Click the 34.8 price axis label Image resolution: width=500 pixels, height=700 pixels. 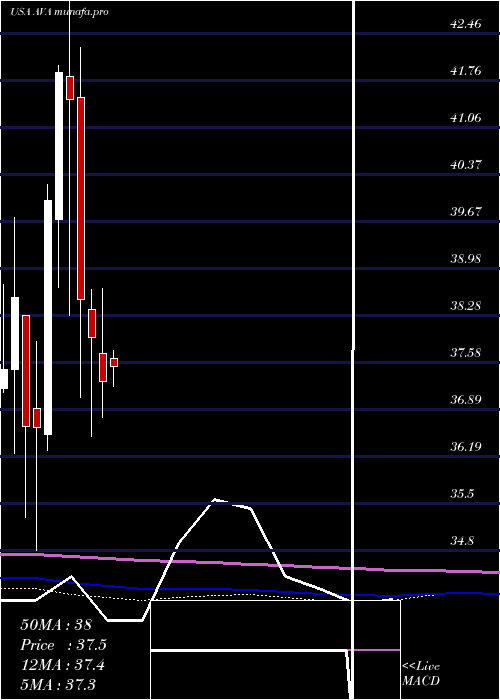(462, 541)
